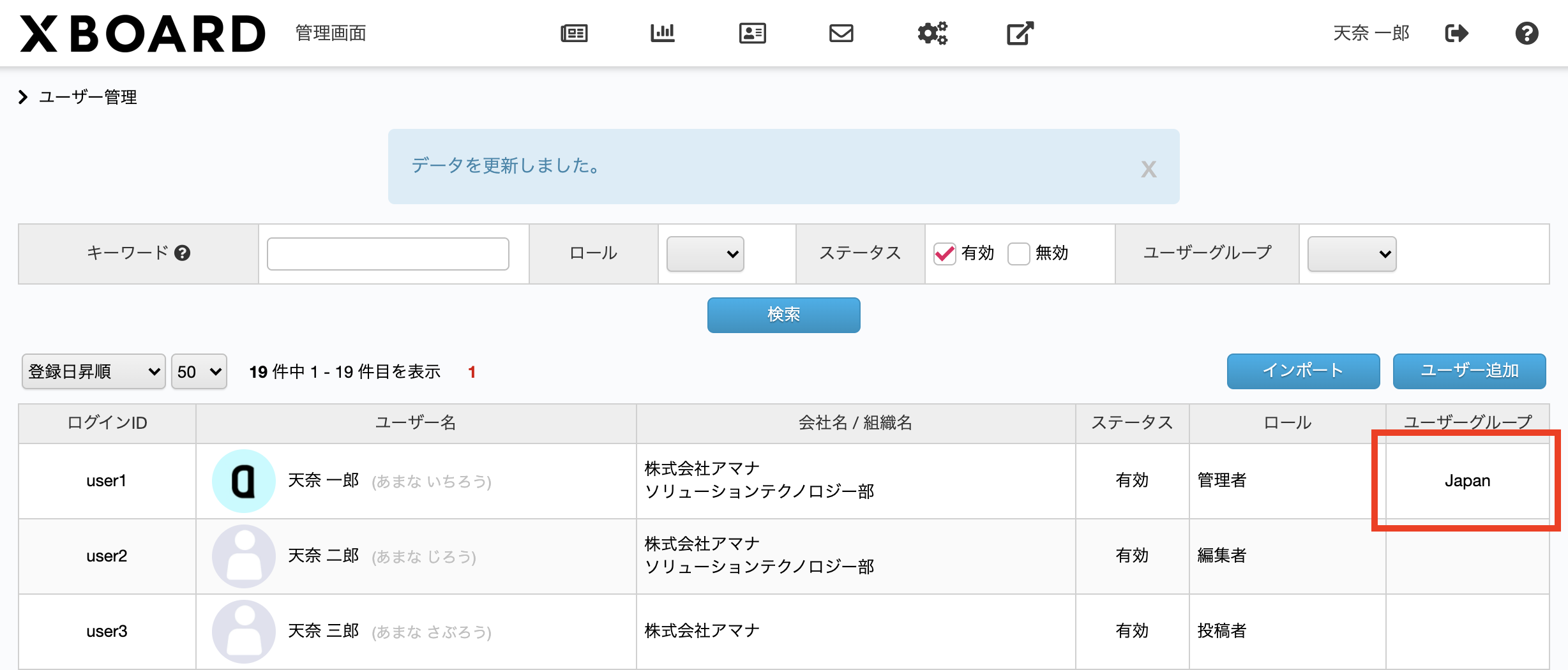This screenshot has height=670, width=1568.
Task: Expand the ユーザーグループ filter dropdown
Action: (x=1352, y=254)
